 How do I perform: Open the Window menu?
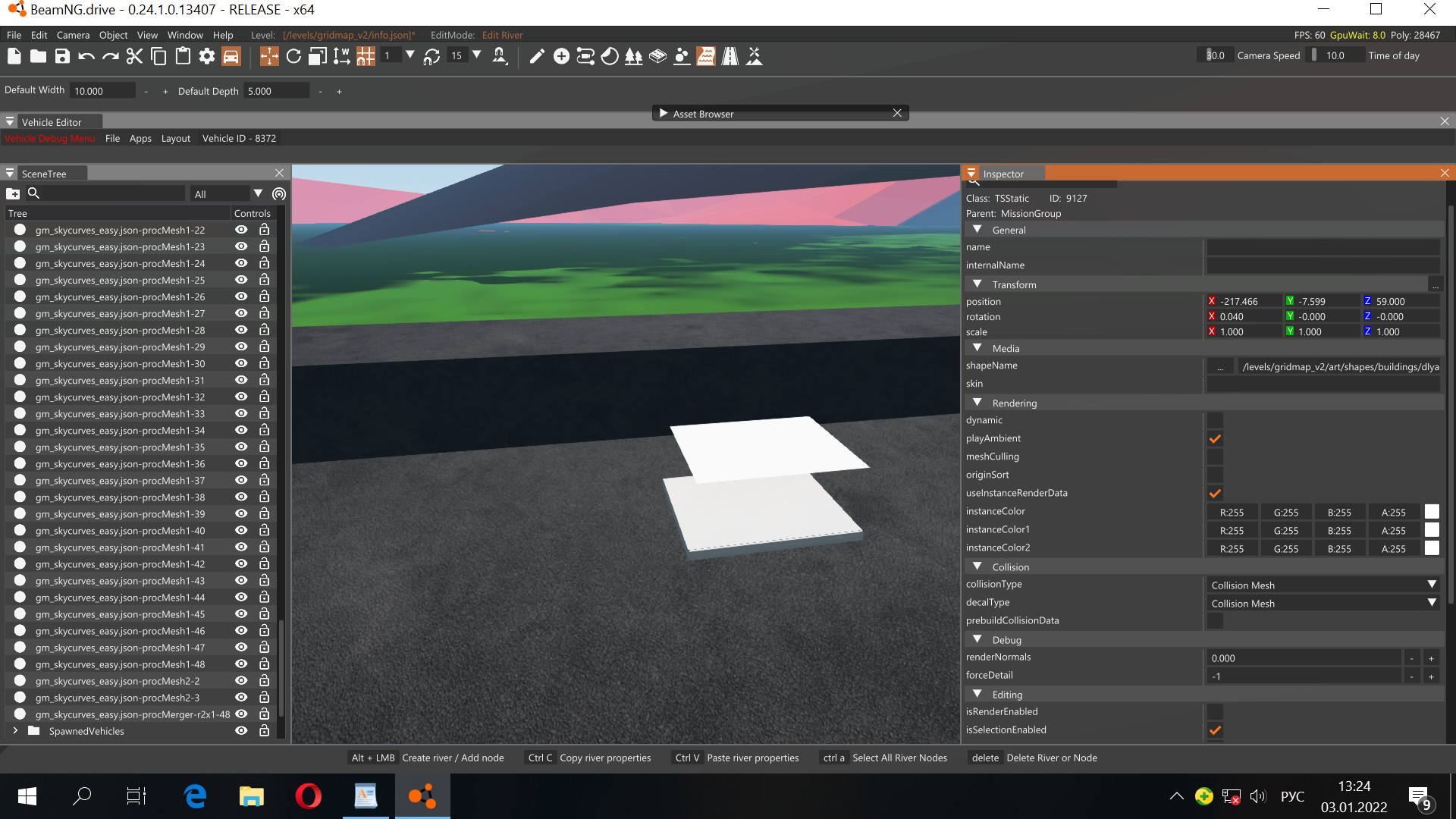pyautogui.click(x=185, y=35)
